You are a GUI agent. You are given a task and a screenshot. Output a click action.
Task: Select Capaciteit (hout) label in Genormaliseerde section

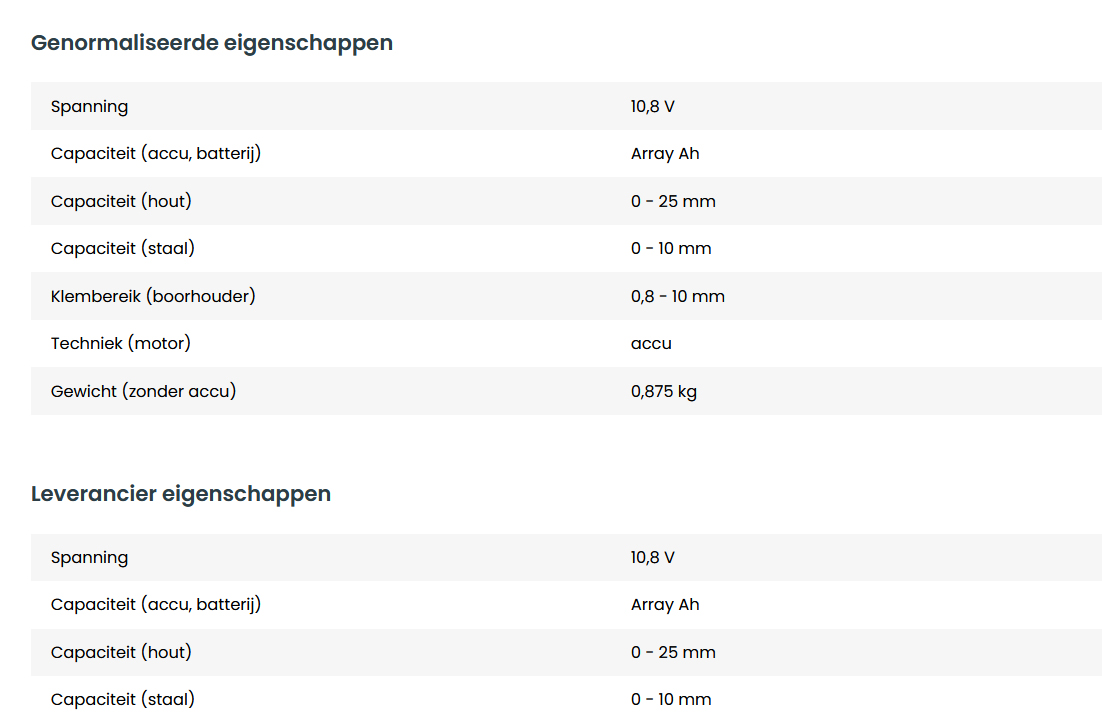click(121, 201)
